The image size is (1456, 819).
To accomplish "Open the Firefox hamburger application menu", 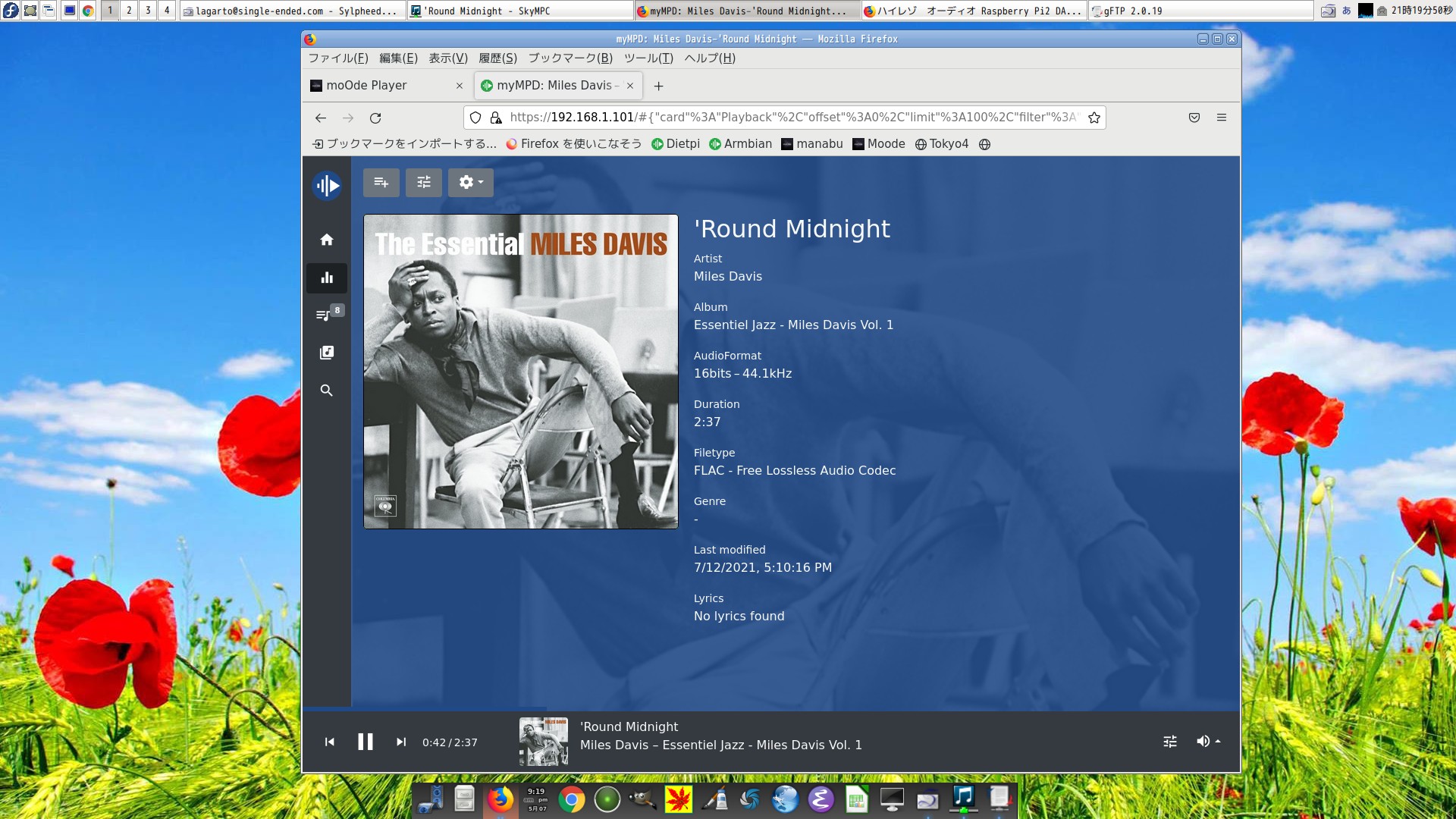I will [x=1222, y=118].
